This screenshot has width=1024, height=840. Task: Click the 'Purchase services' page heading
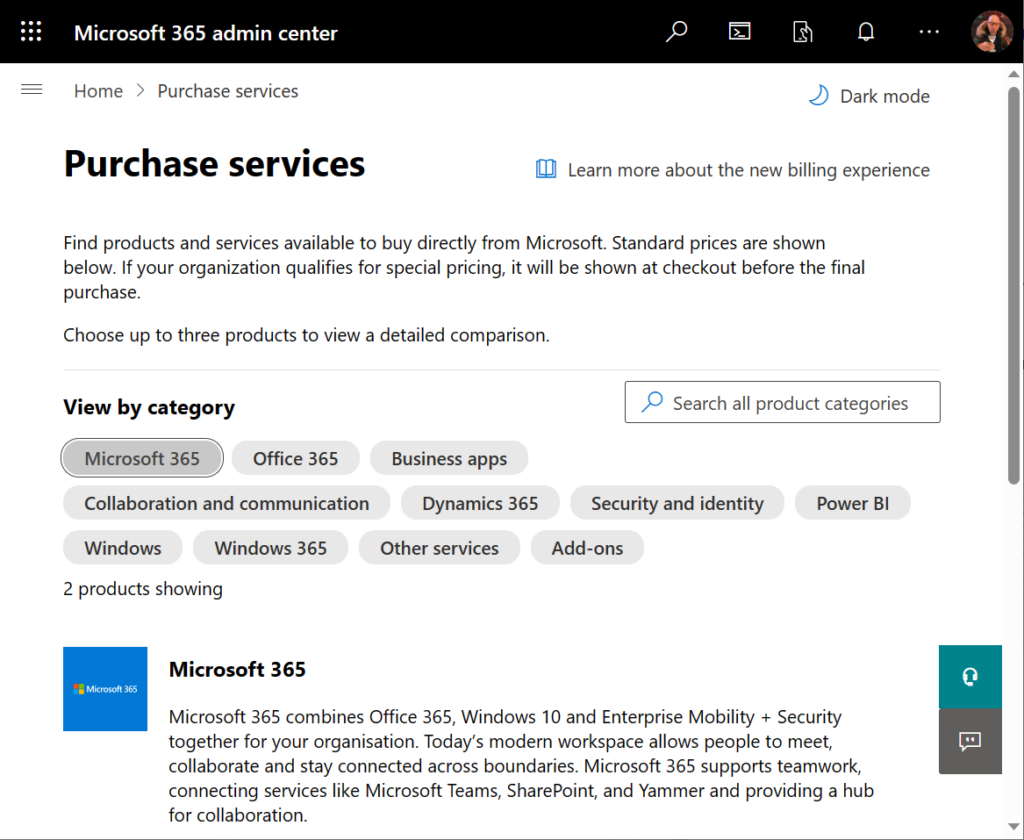(x=214, y=163)
